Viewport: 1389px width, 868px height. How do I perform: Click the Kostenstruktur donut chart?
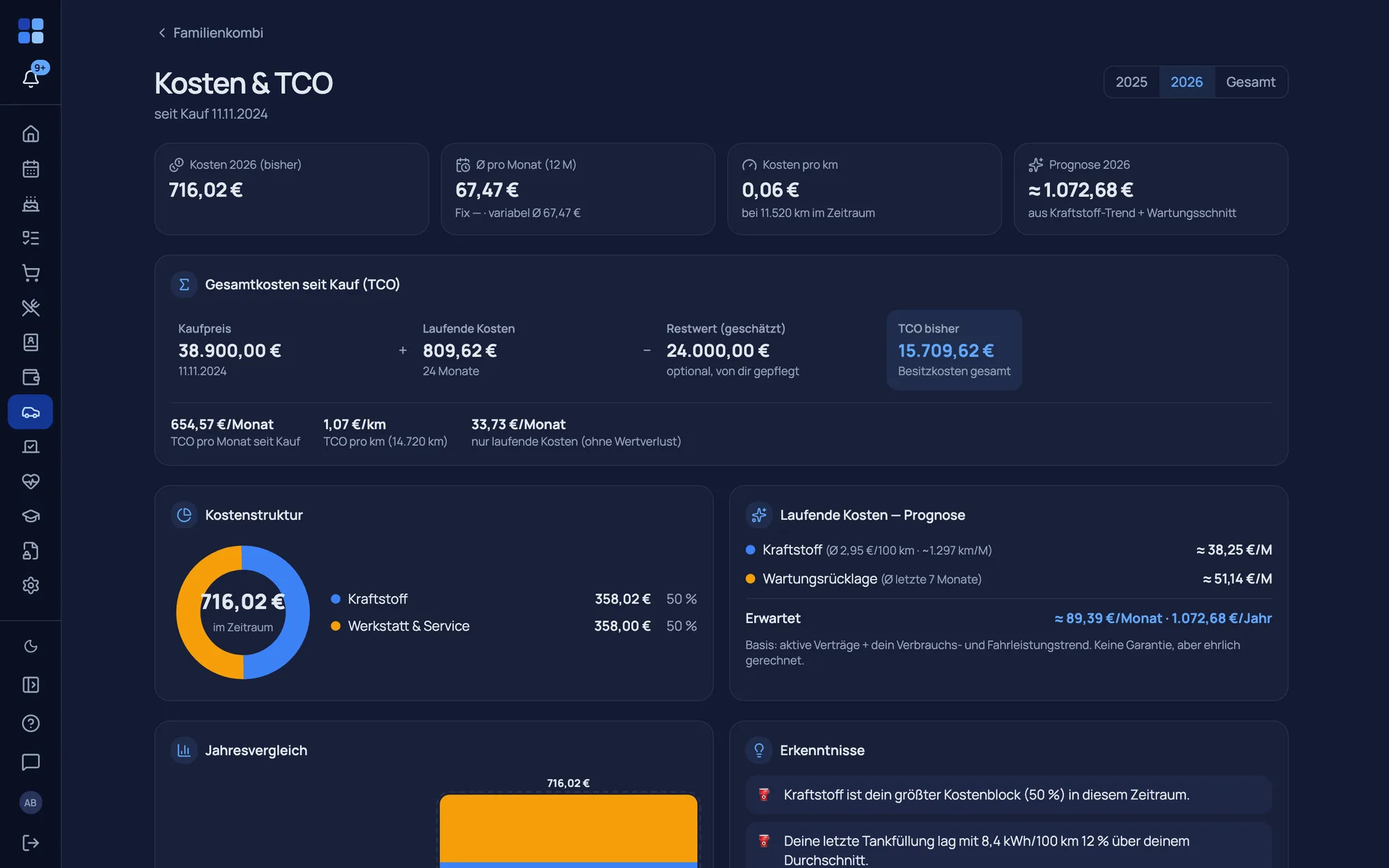(x=243, y=612)
